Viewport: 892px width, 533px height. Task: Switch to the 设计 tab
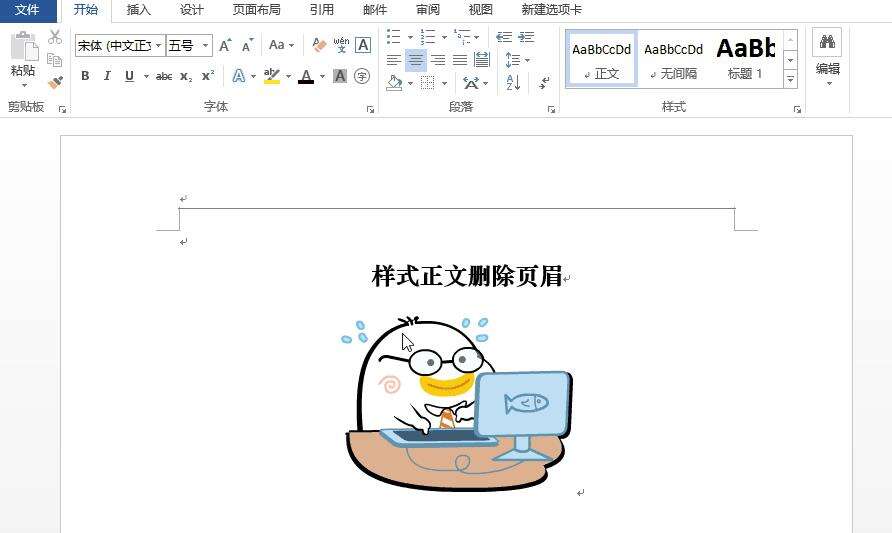192,10
